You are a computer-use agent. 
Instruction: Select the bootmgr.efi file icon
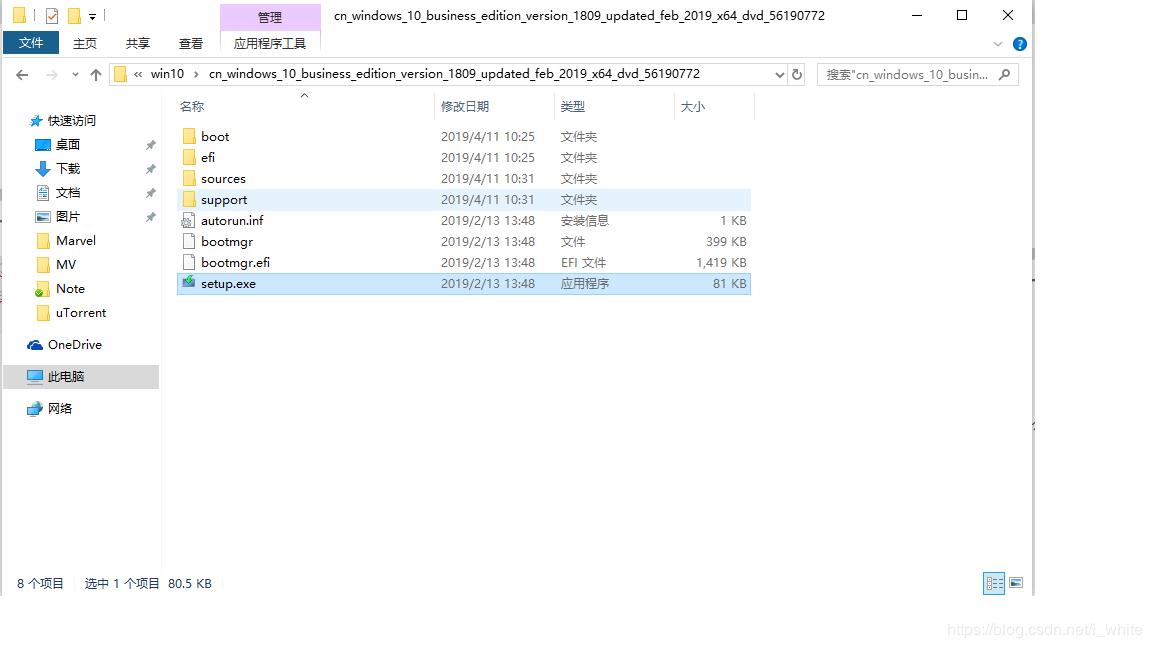click(189, 262)
